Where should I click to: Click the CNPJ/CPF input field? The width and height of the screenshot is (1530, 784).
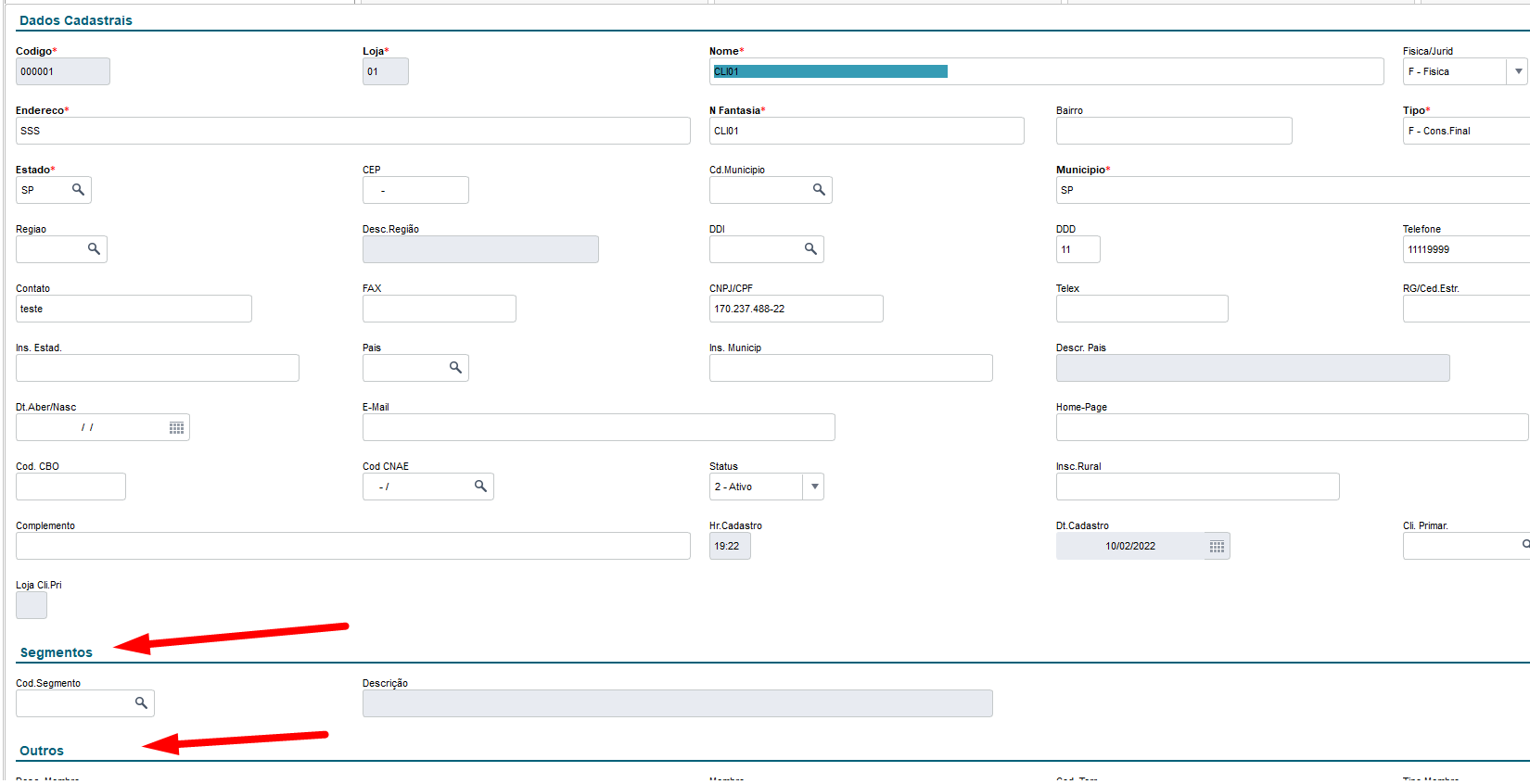coord(796,309)
